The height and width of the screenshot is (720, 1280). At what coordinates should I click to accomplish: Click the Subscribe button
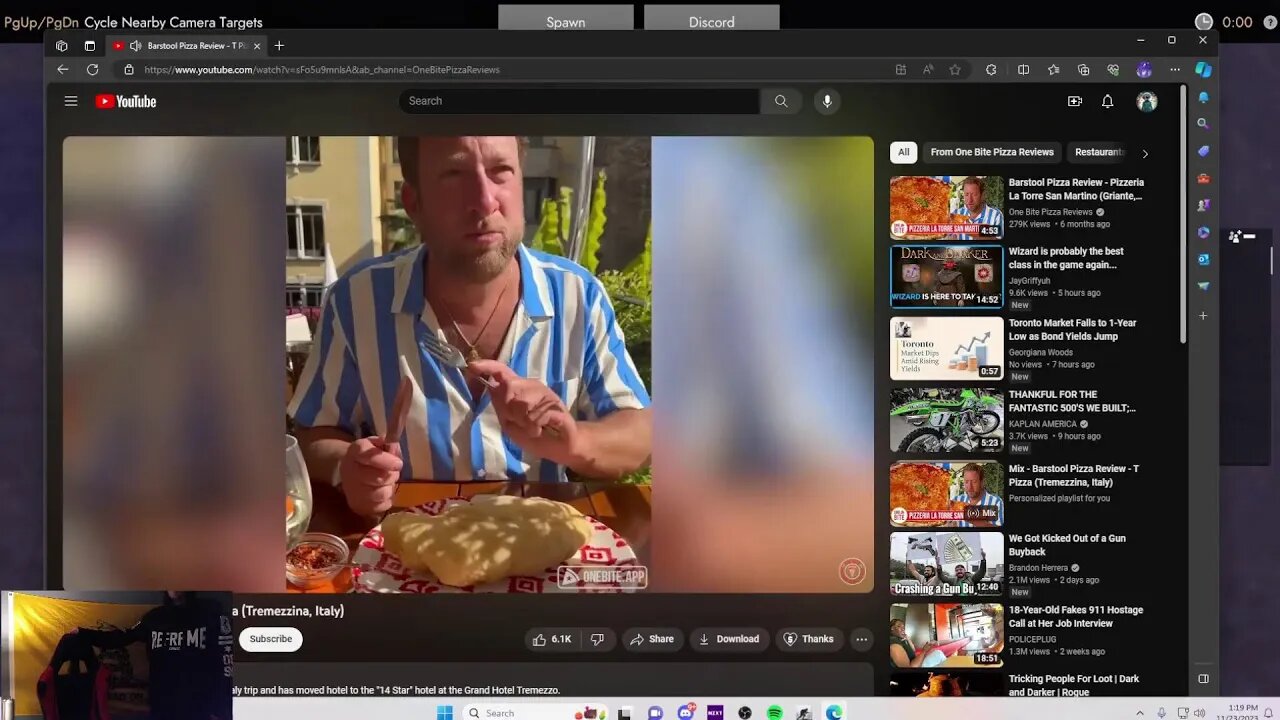coord(270,639)
